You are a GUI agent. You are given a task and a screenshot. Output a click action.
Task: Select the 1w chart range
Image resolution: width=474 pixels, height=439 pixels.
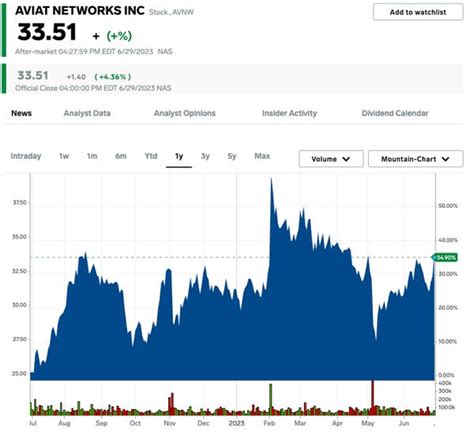coord(64,156)
